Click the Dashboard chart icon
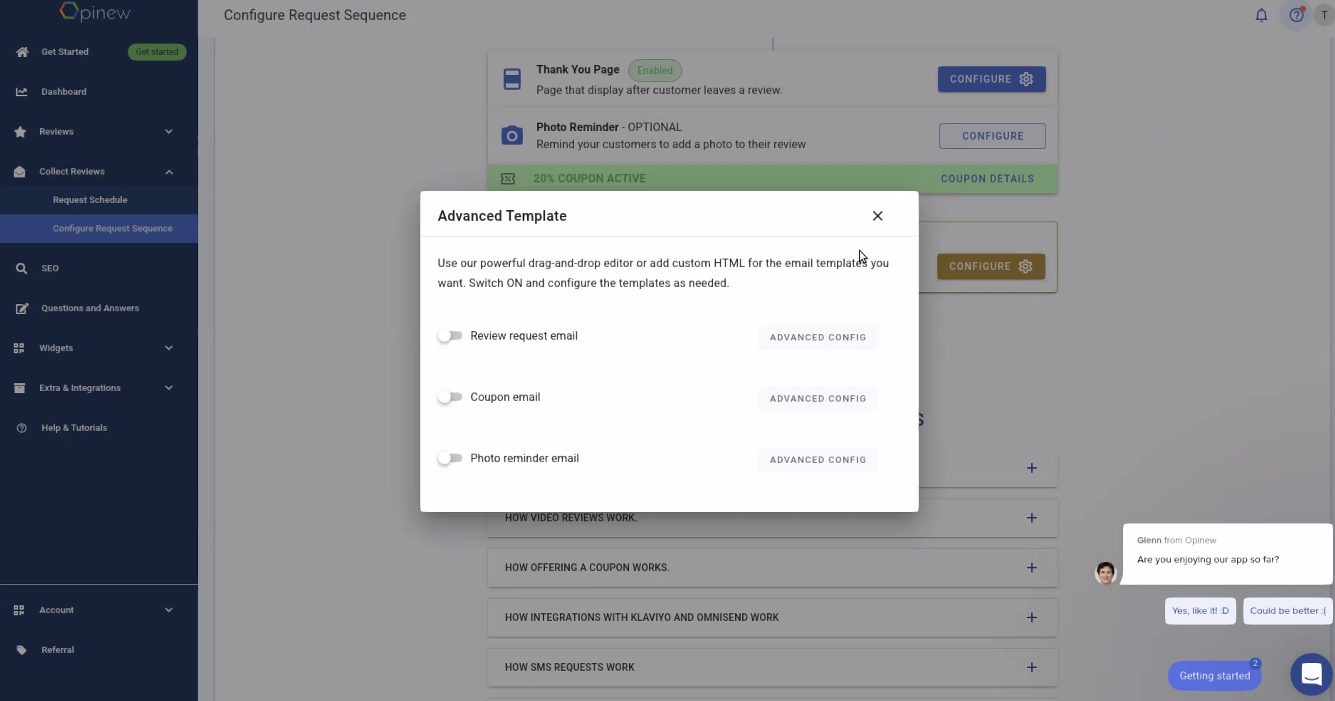 pyautogui.click(x=21, y=92)
